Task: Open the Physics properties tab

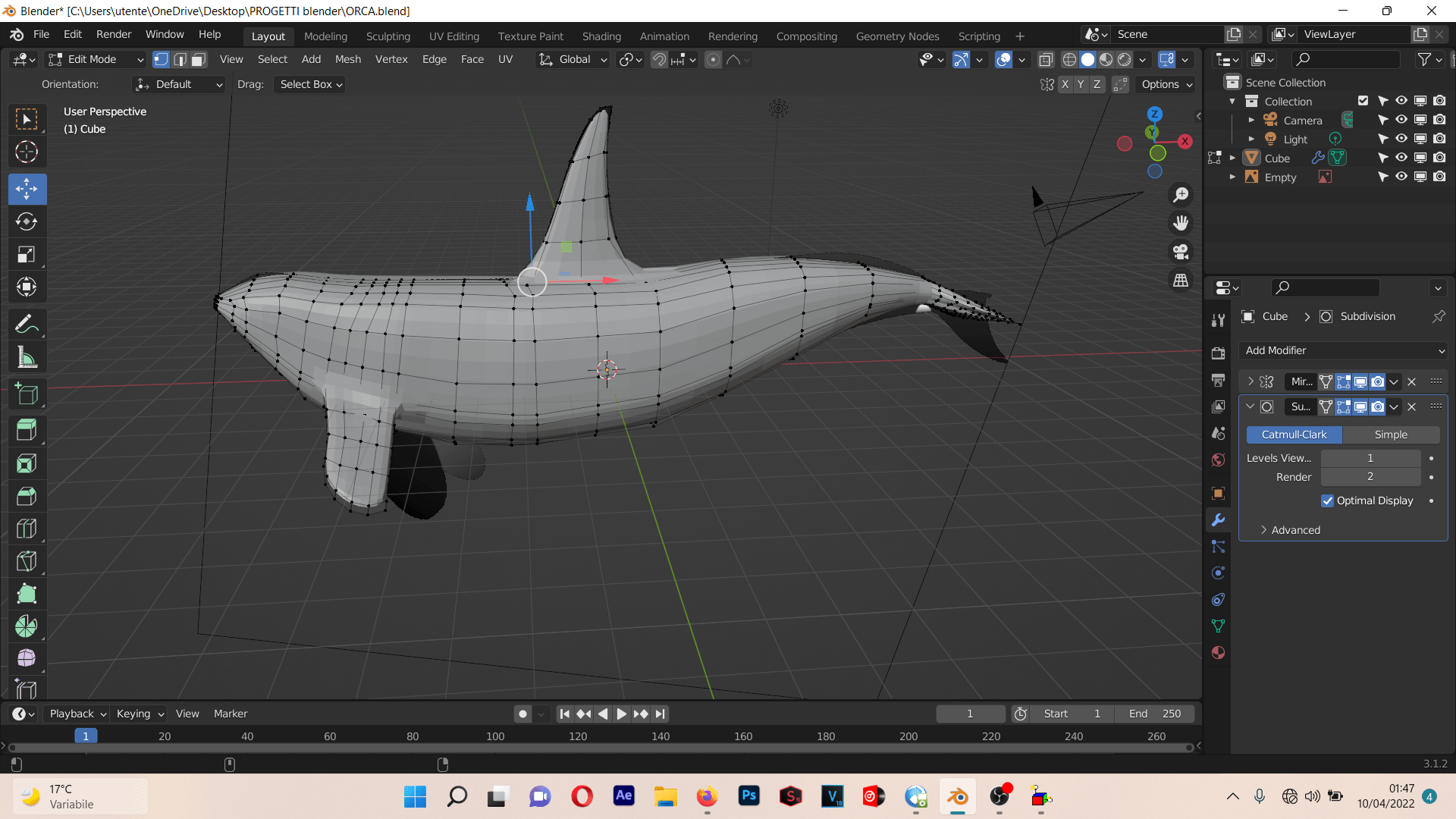Action: pyautogui.click(x=1218, y=573)
